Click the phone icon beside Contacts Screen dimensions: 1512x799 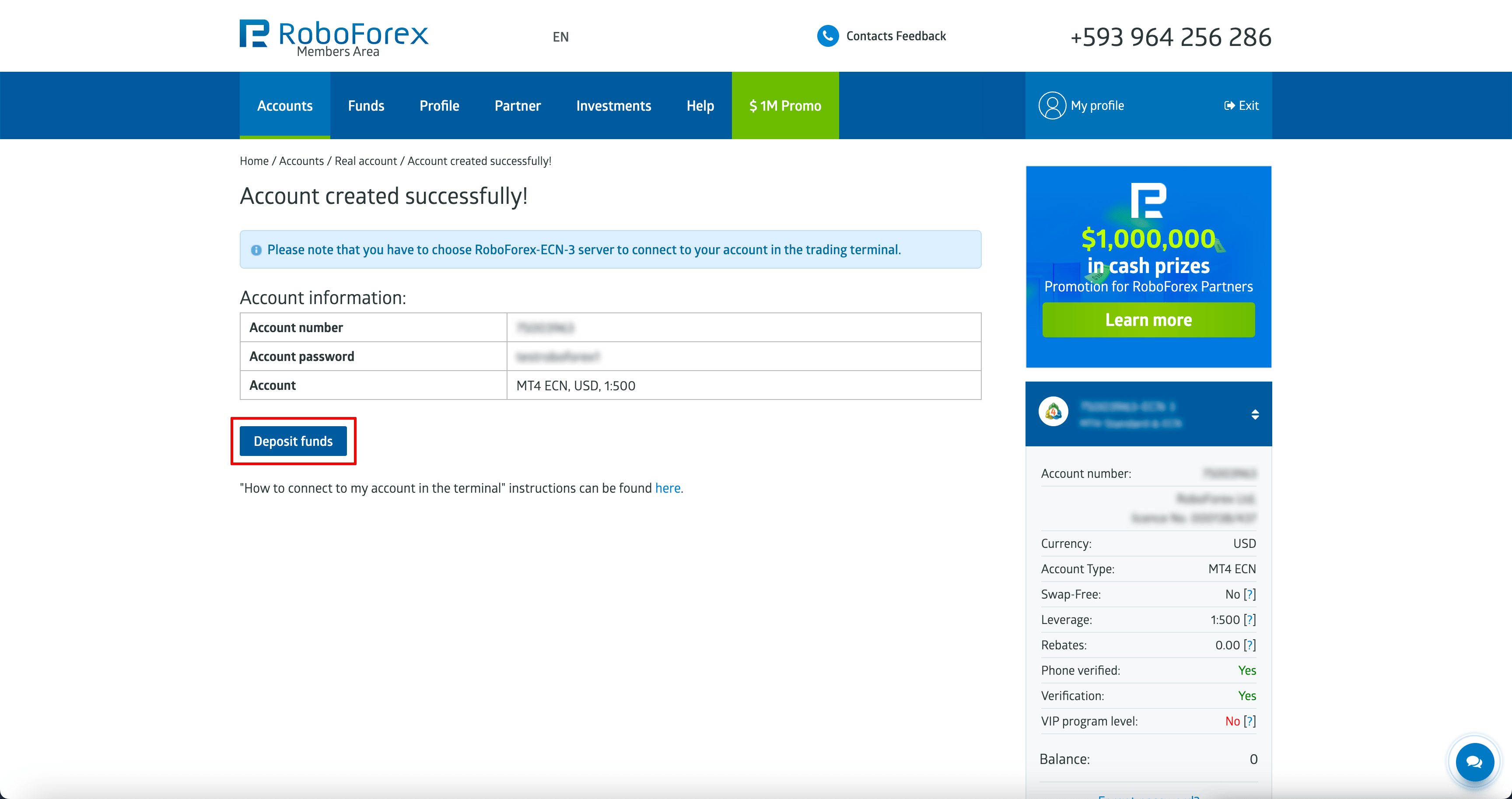[828, 36]
